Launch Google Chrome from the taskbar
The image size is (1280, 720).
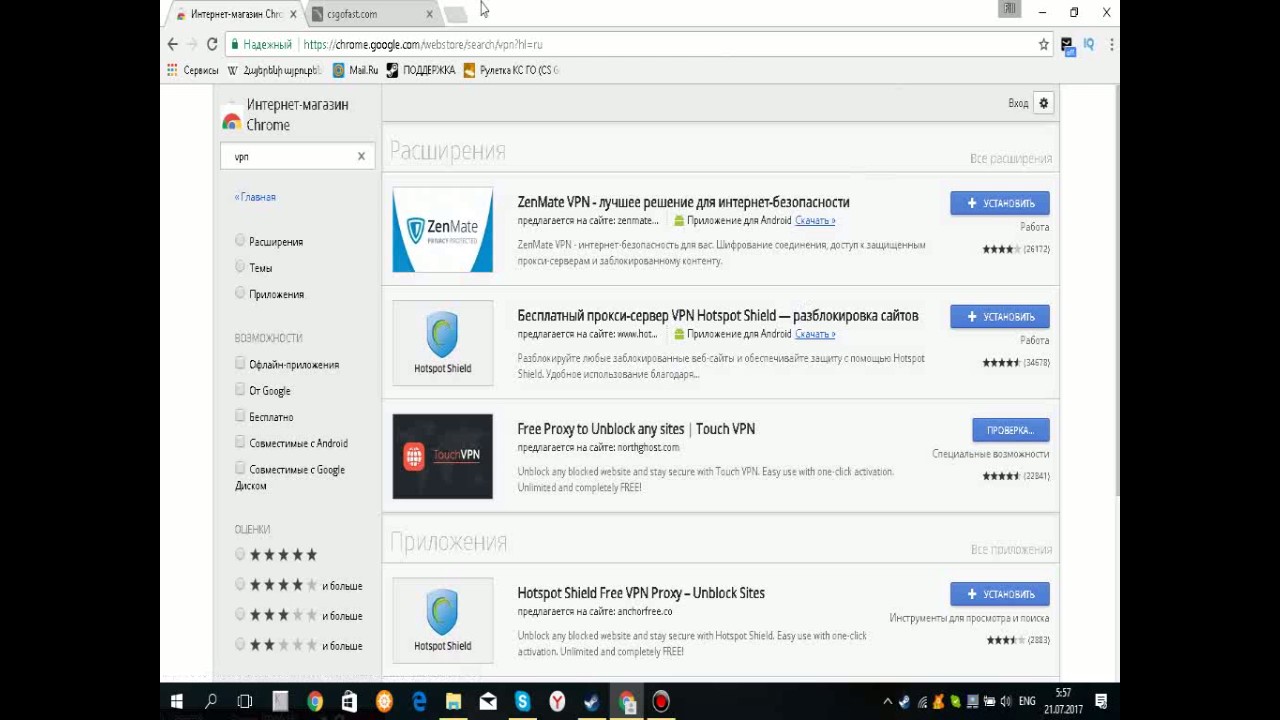coord(315,701)
